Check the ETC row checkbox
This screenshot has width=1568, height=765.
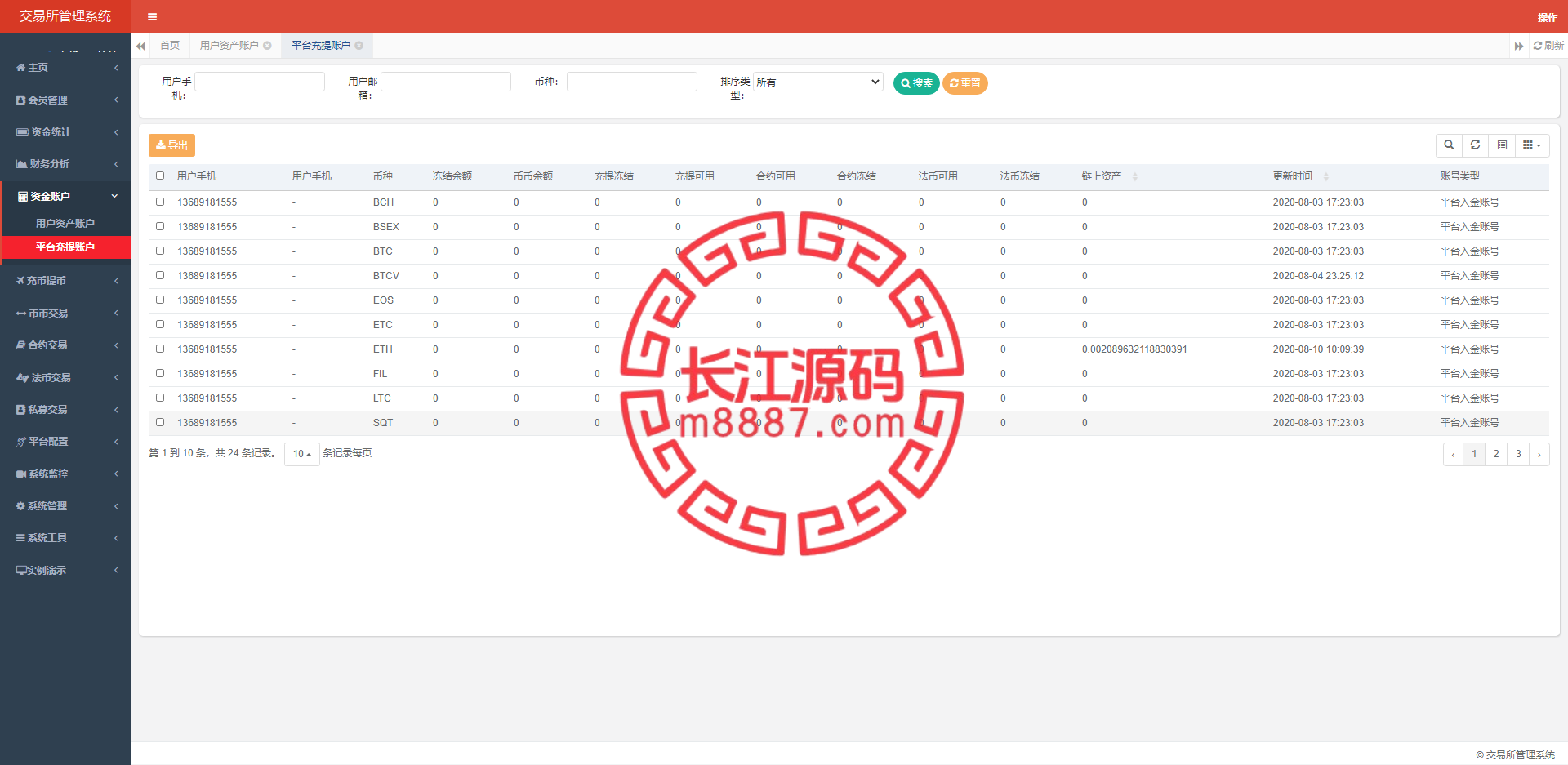pos(160,324)
